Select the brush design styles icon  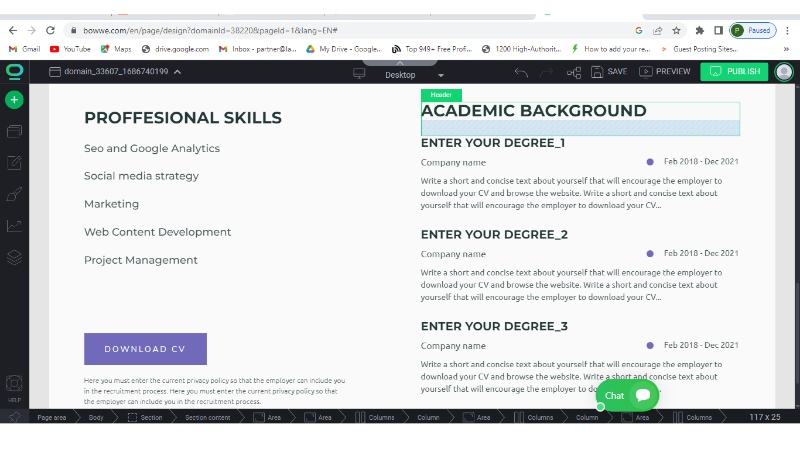(x=14, y=194)
